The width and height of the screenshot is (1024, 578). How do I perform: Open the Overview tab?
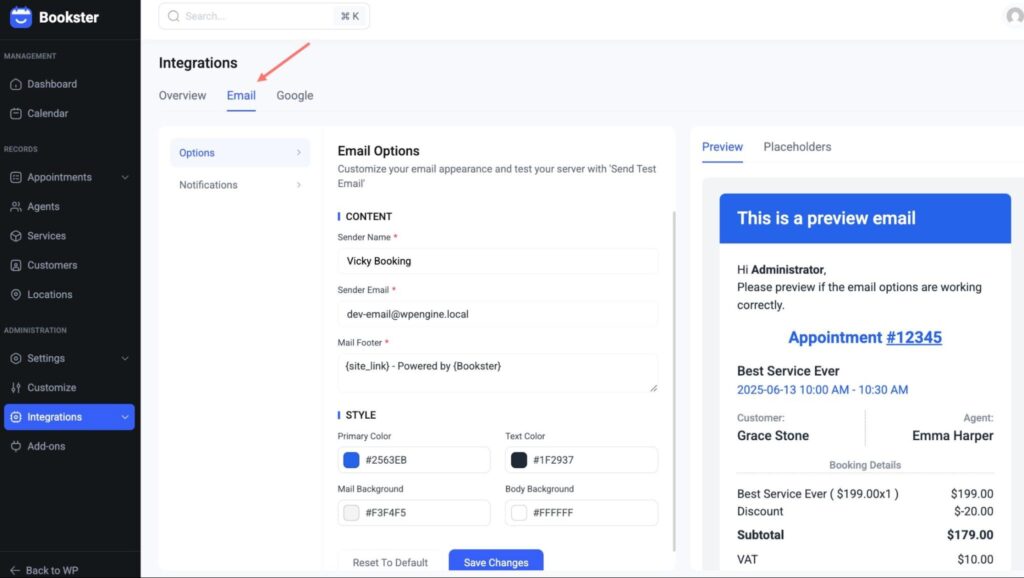pyautogui.click(x=182, y=95)
